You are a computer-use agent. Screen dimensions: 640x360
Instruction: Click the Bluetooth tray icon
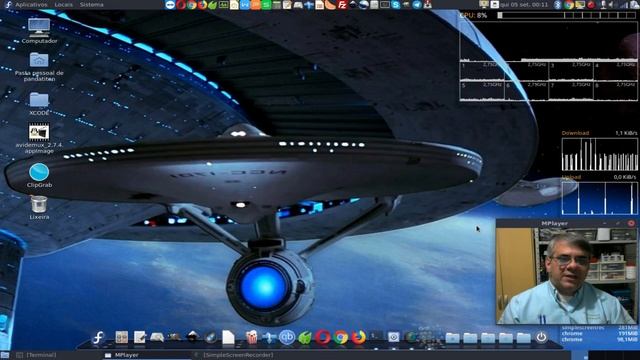[x=558, y=4]
